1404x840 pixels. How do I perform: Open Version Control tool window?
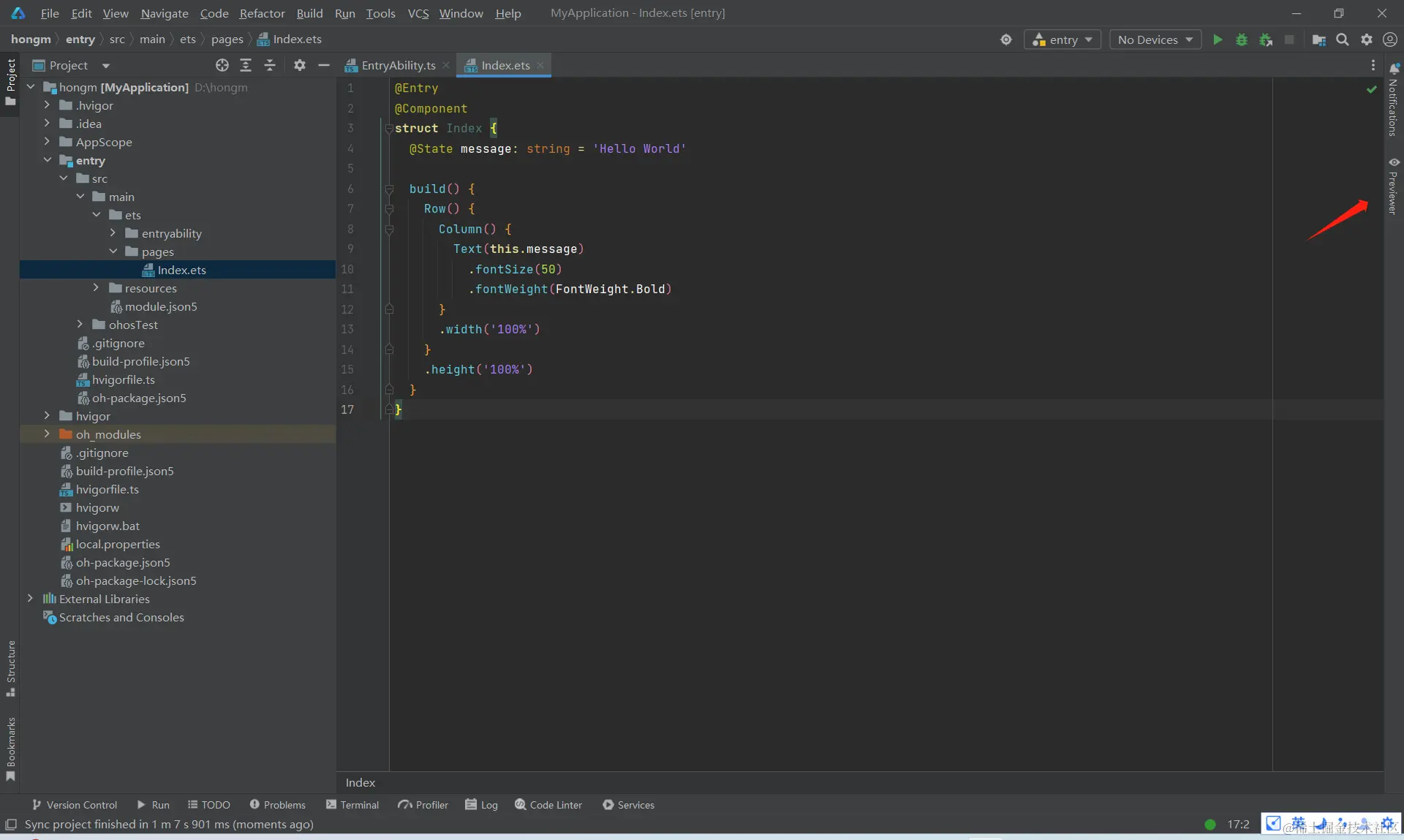pos(74,805)
